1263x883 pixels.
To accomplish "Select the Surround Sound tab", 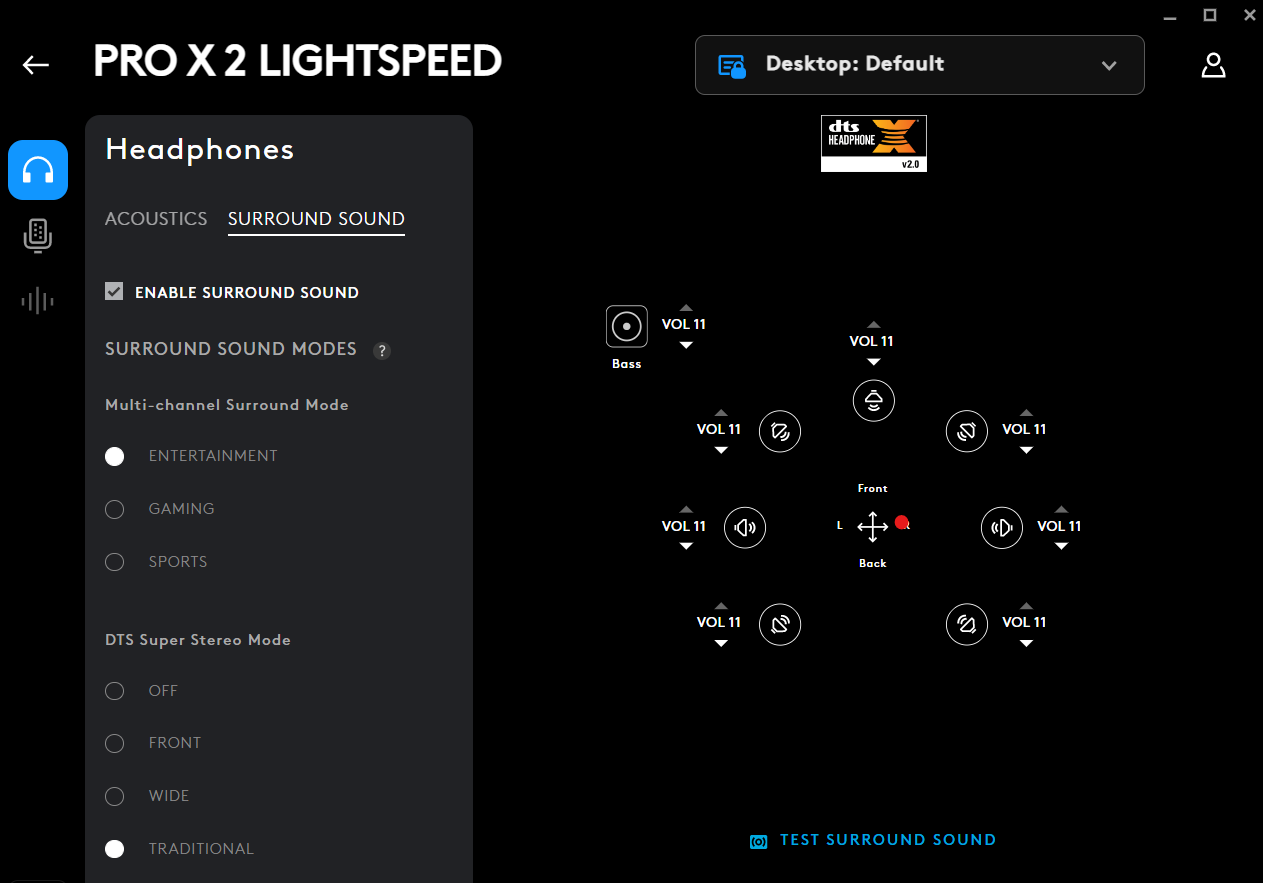I will (x=316, y=219).
